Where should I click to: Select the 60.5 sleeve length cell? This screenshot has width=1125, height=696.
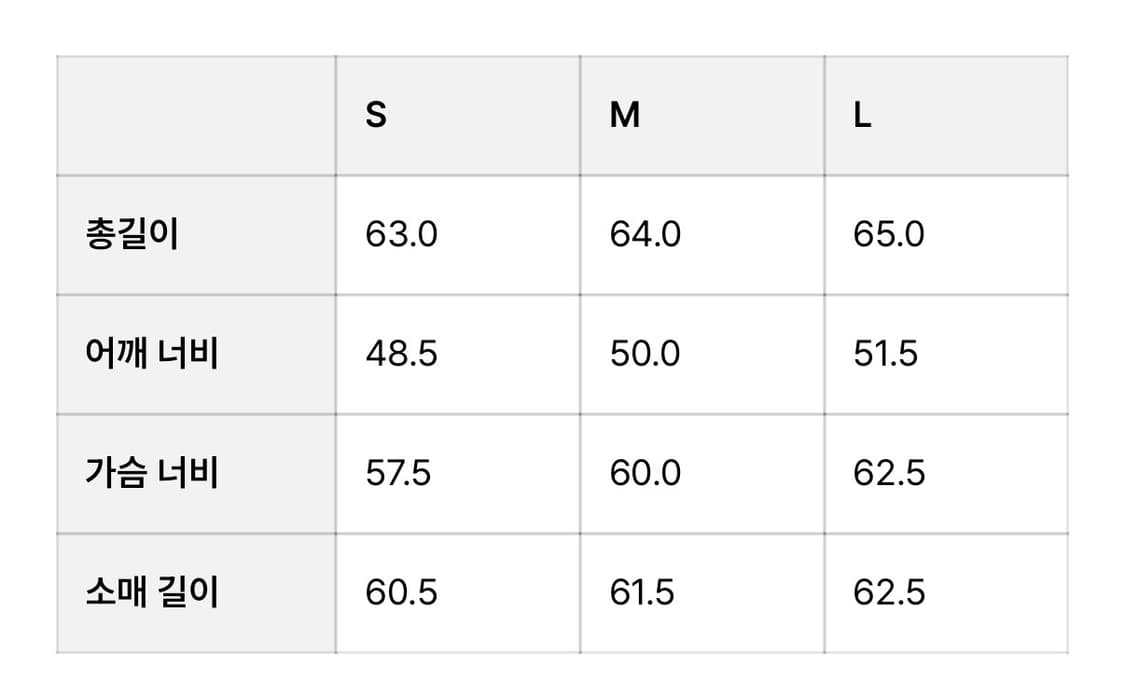coord(401,592)
